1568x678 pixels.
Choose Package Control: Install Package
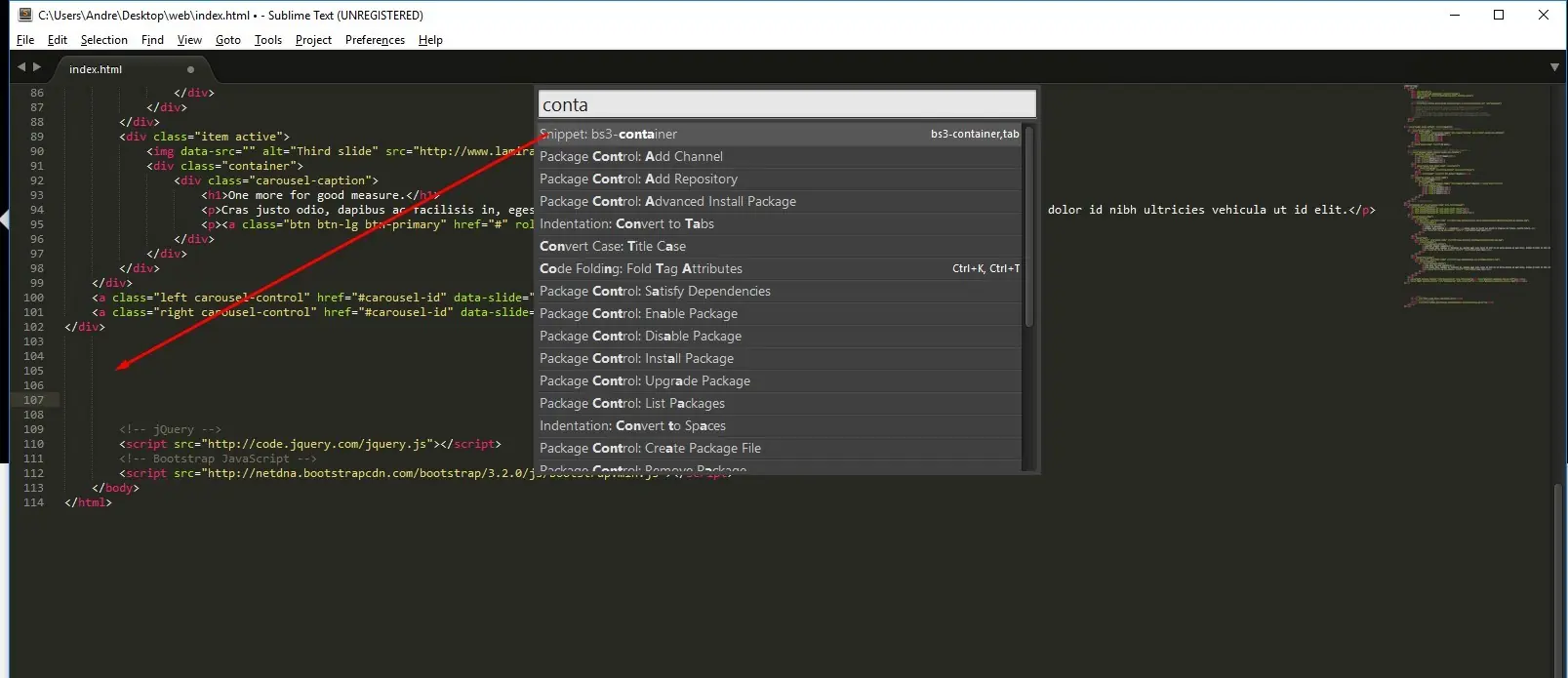pos(779,358)
